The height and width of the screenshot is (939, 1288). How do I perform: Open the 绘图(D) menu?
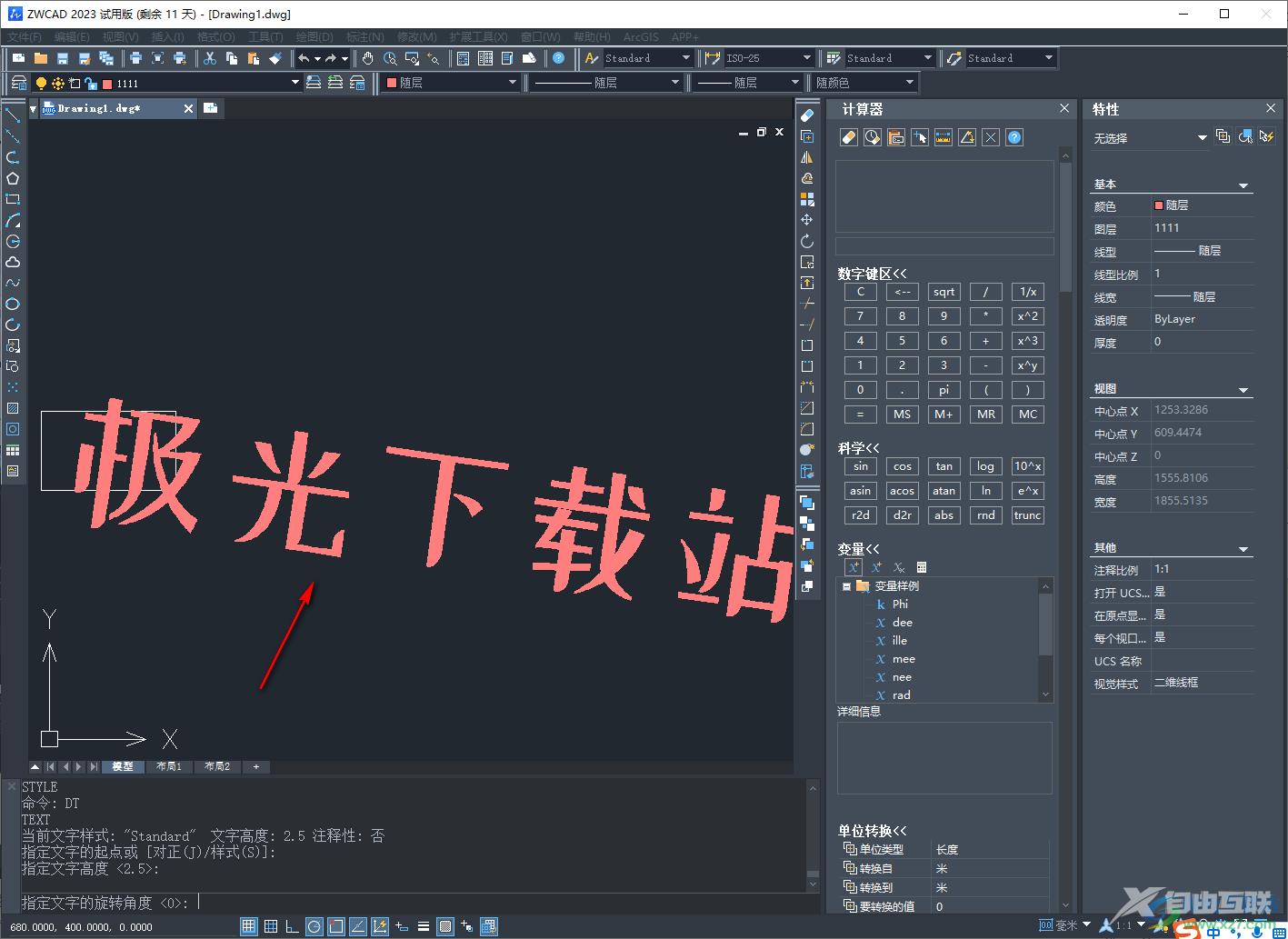(315, 36)
